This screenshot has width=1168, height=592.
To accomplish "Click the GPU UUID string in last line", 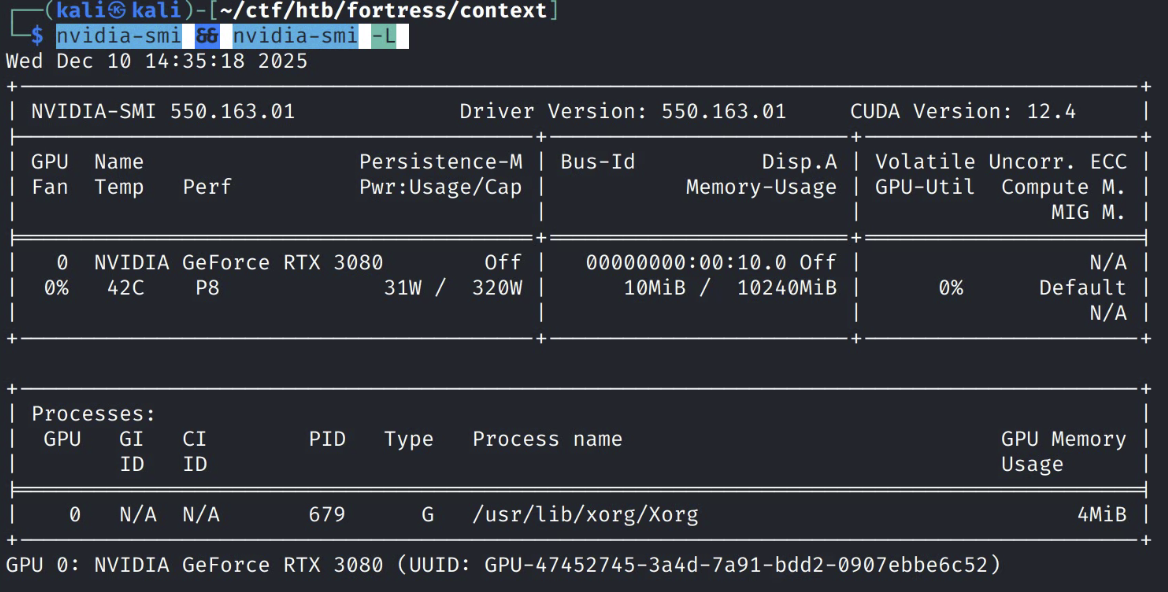I will [736, 565].
